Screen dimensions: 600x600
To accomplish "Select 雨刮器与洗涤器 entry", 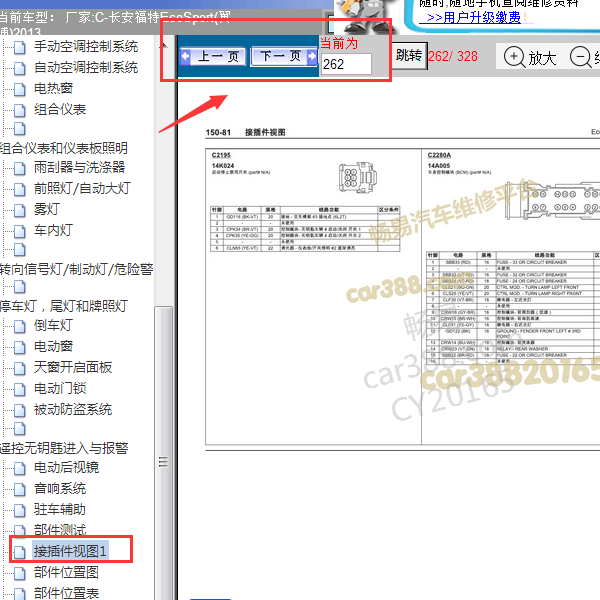I will (x=79, y=167).
